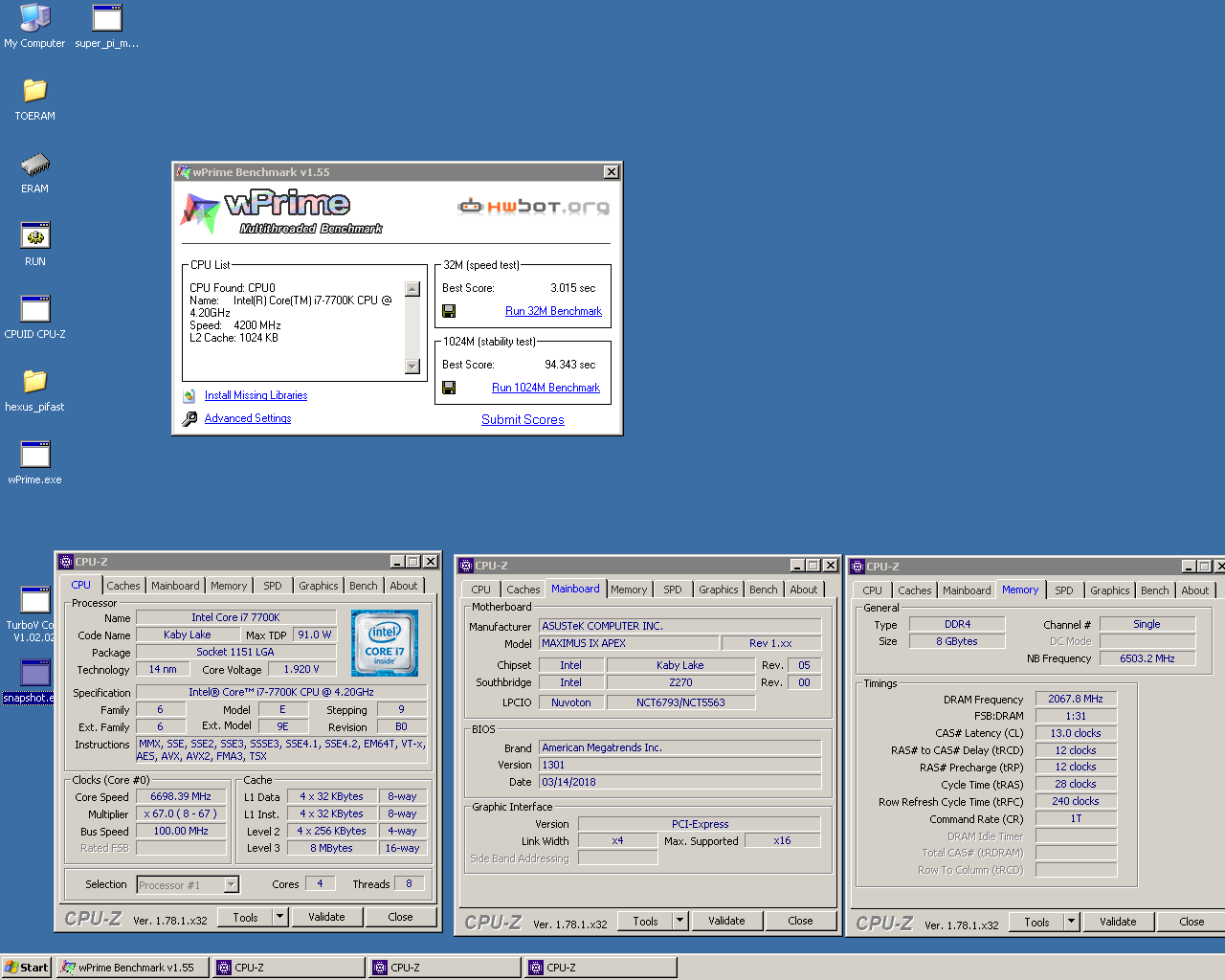Click the BIOS Version 1301 field

click(680, 765)
